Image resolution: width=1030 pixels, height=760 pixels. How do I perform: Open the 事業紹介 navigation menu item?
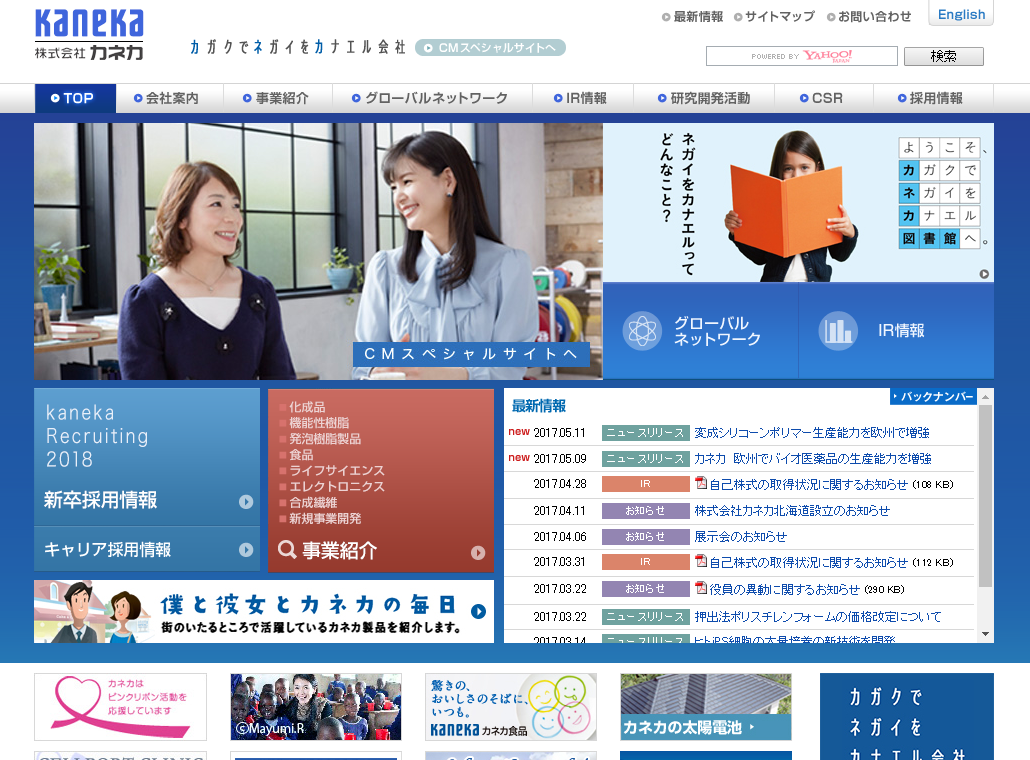(278, 99)
